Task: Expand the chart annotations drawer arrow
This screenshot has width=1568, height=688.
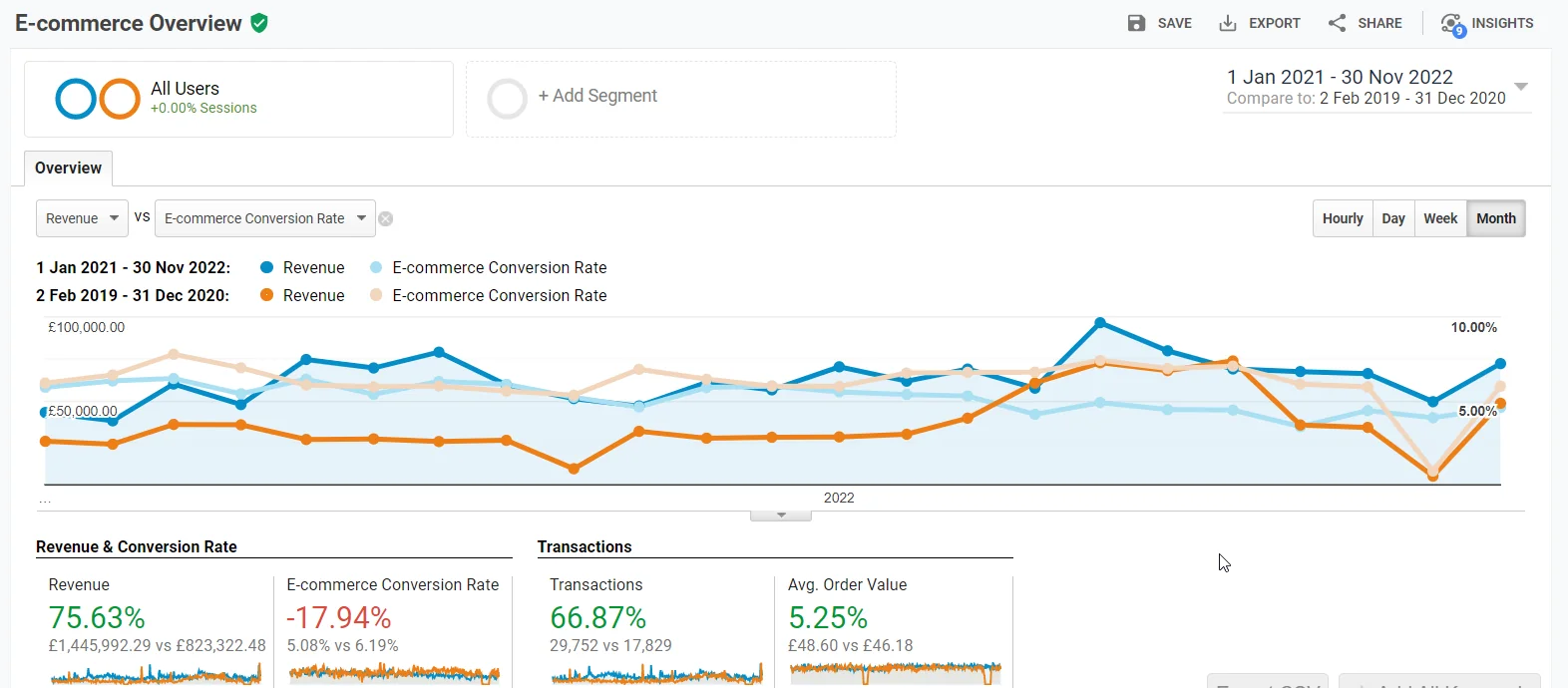Action: (781, 516)
